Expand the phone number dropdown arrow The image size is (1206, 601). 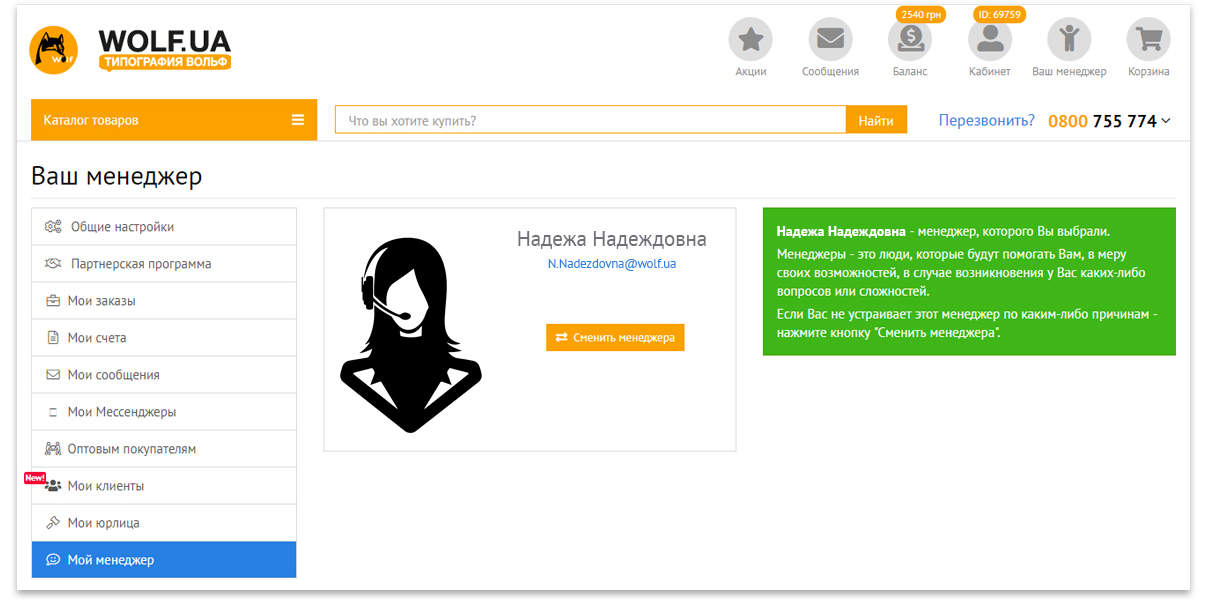pyautogui.click(x=1162, y=121)
